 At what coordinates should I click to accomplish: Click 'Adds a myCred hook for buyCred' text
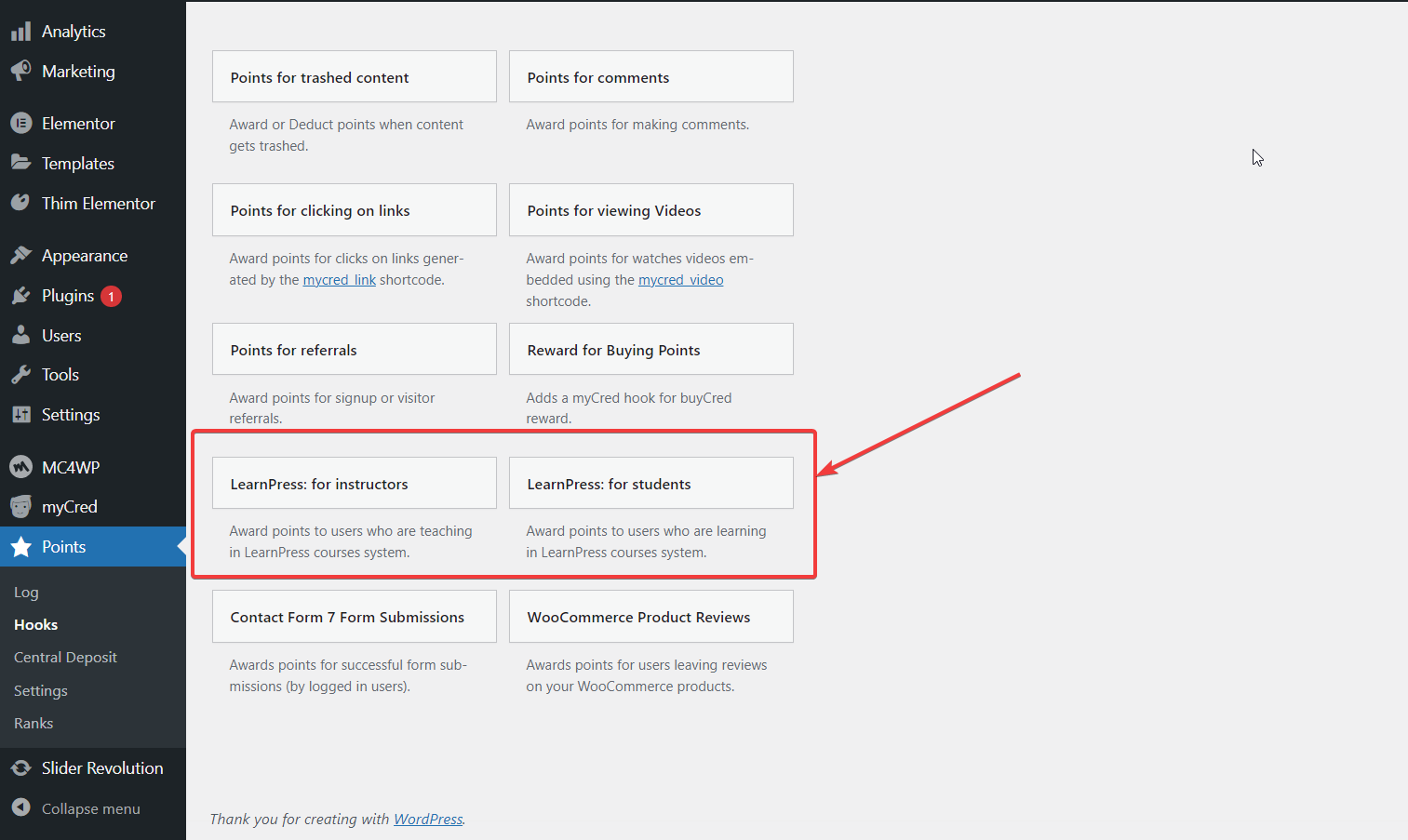coord(629,398)
